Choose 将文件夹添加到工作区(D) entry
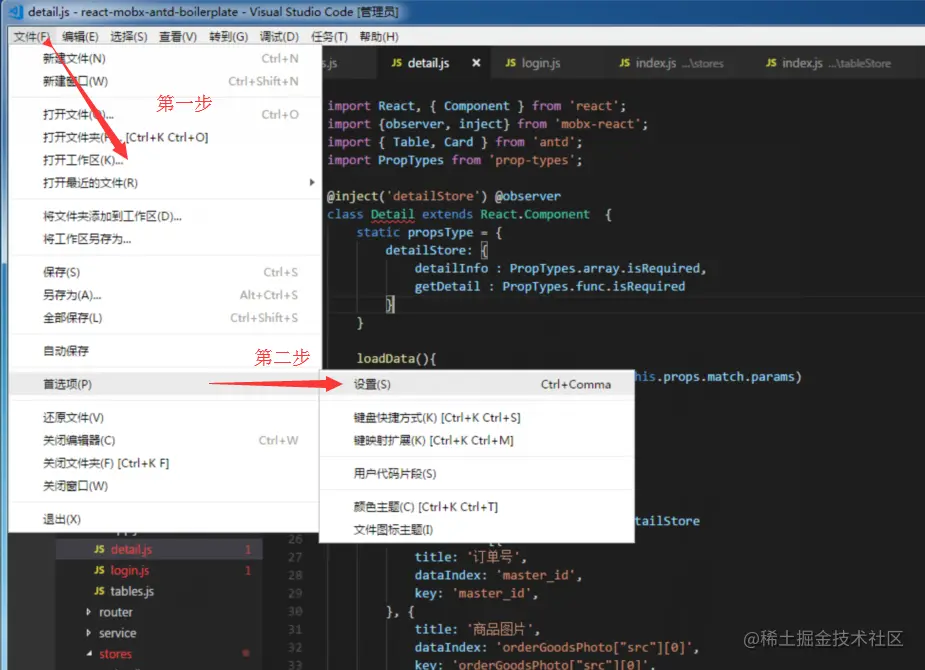This screenshot has height=670, width=925. pyautogui.click(x=165, y=216)
